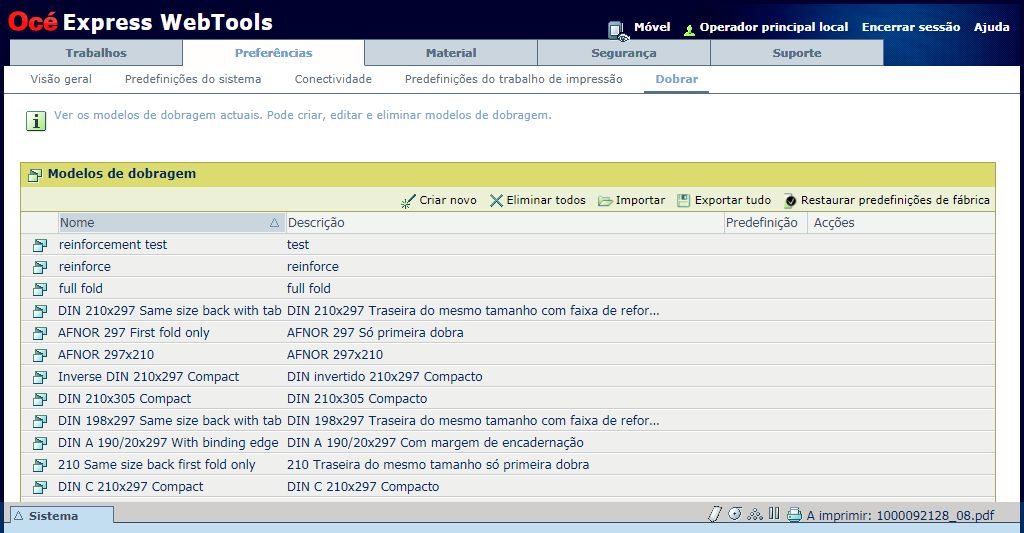The width and height of the screenshot is (1024, 533).
Task: Click the 'AFNOR 297x210' row icon
Action: [x=40, y=355]
